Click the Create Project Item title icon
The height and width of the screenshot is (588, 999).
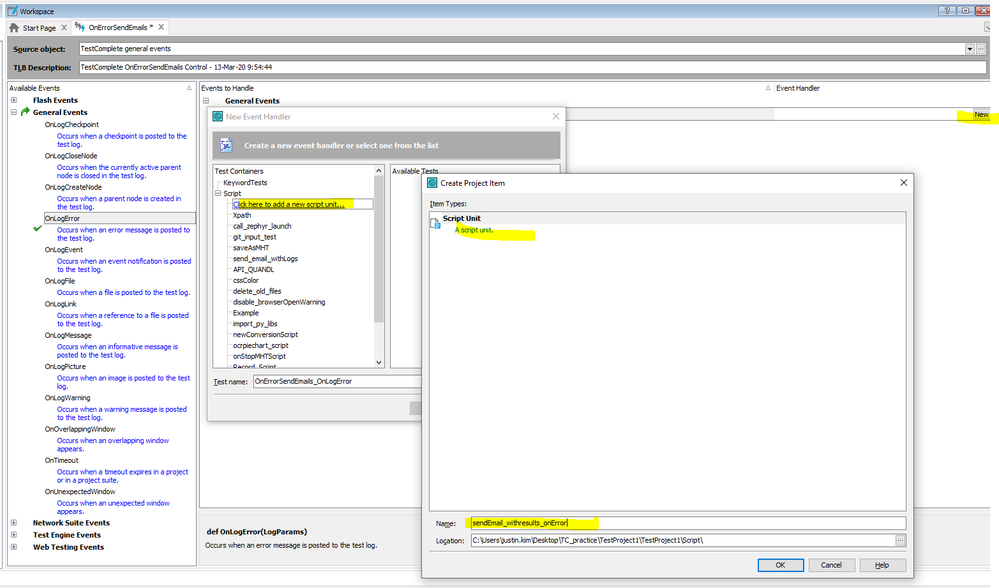(433, 183)
